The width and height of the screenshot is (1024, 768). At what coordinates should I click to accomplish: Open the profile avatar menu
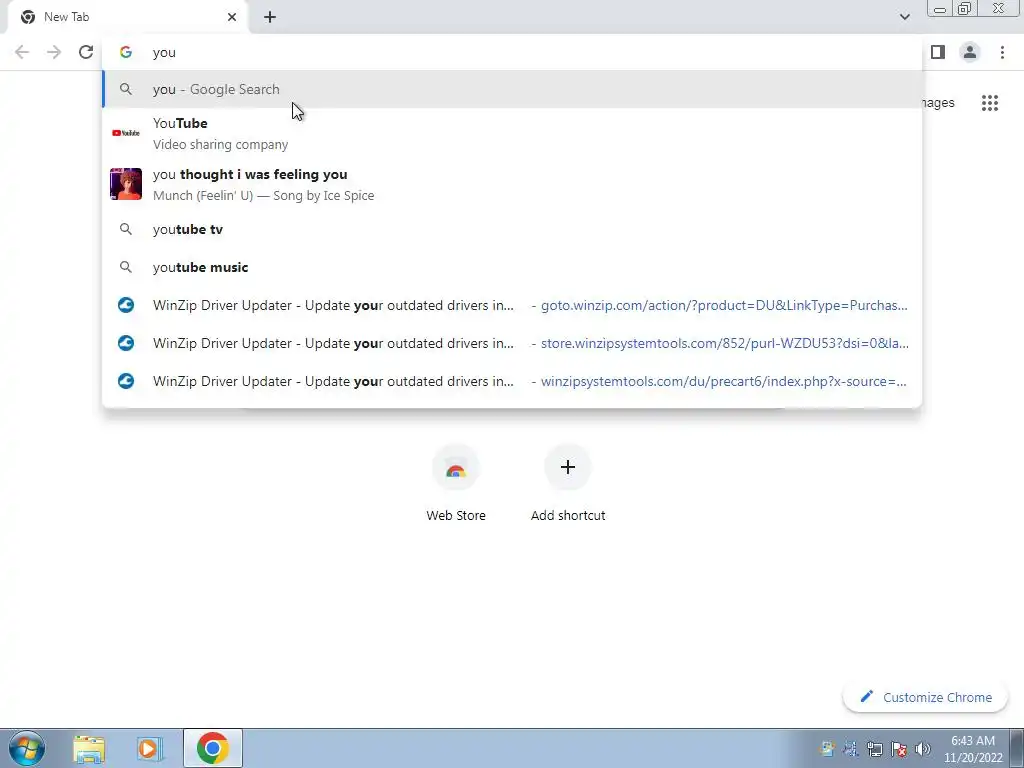click(x=970, y=52)
